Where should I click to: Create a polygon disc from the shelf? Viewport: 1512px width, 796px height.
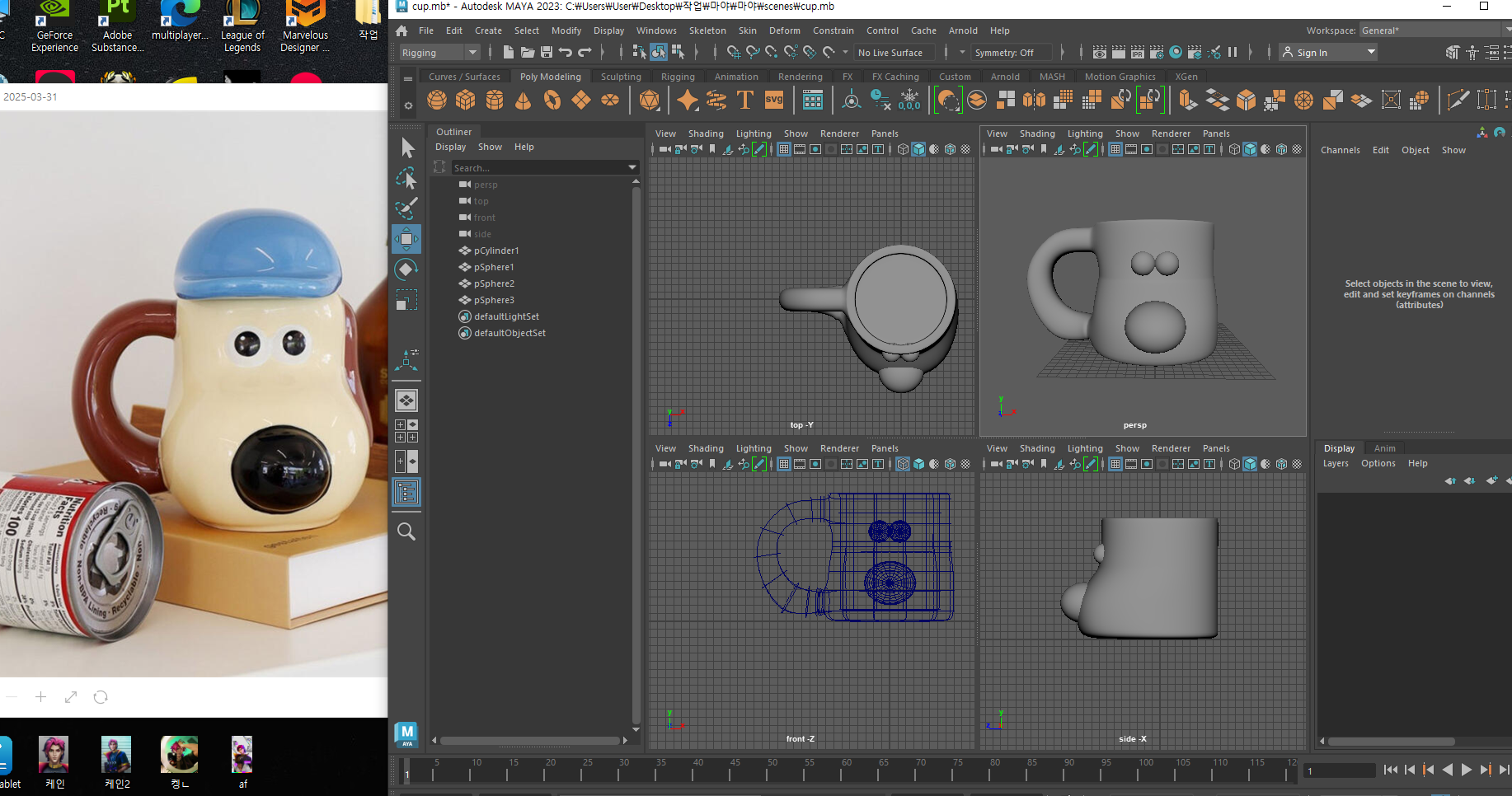[610, 101]
